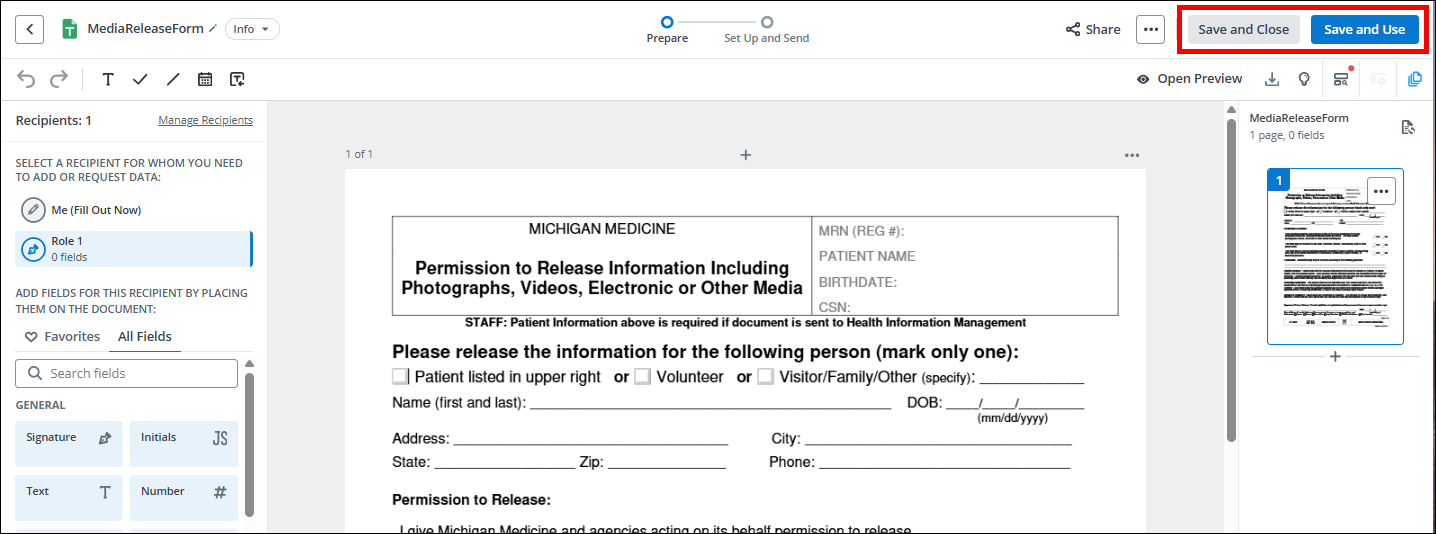Check the Visitor/Family/Other checkbox
The width and height of the screenshot is (1436, 534).
point(765,377)
